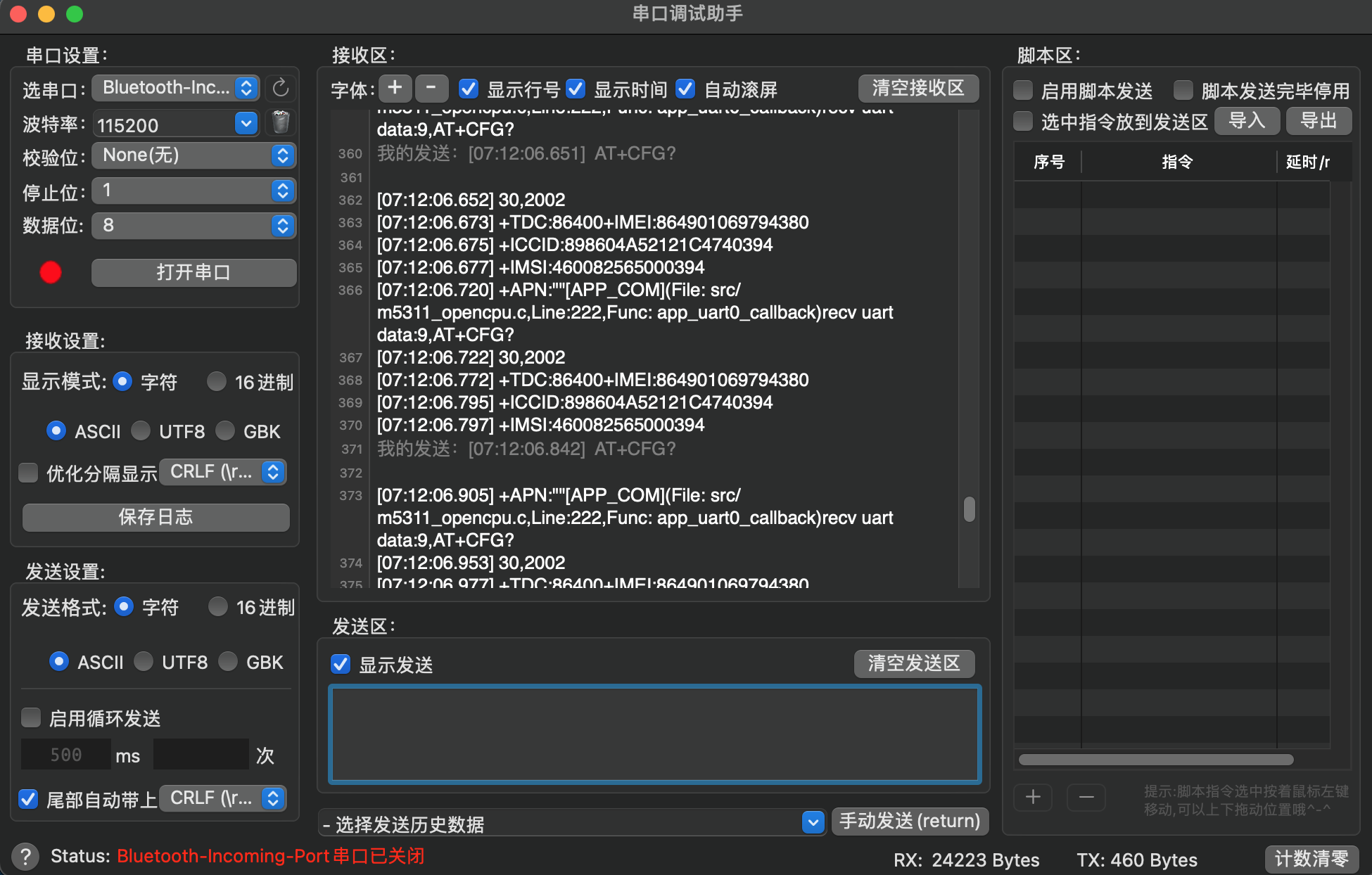Enable 启用脚本发送 checkbox
The height and width of the screenshot is (875, 1372).
click(1023, 91)
